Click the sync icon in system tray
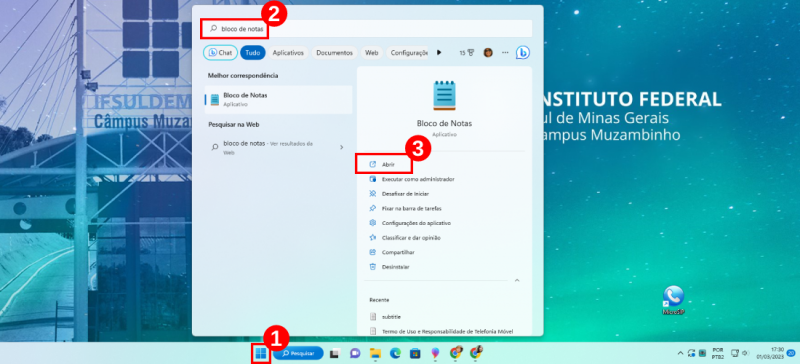 pos(692,353)
